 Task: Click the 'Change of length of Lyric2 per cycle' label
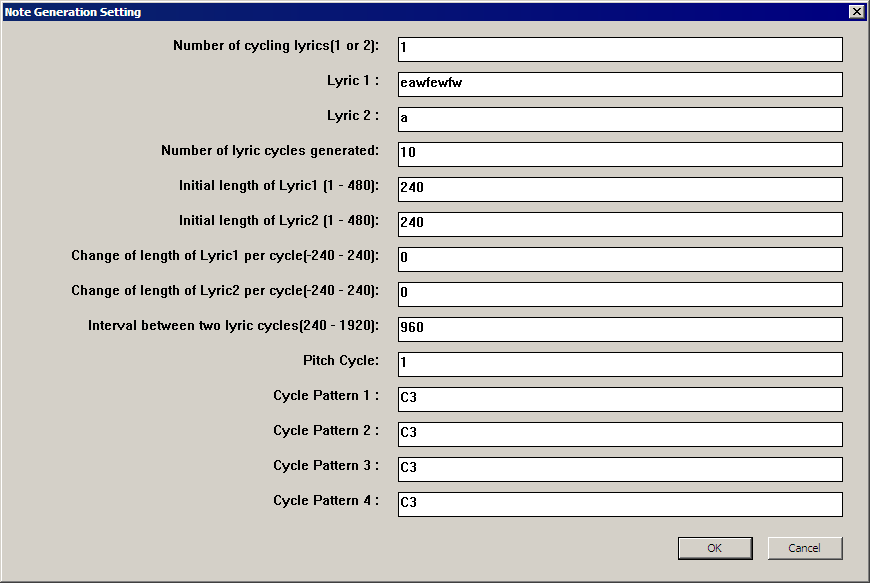pos(225,290)
